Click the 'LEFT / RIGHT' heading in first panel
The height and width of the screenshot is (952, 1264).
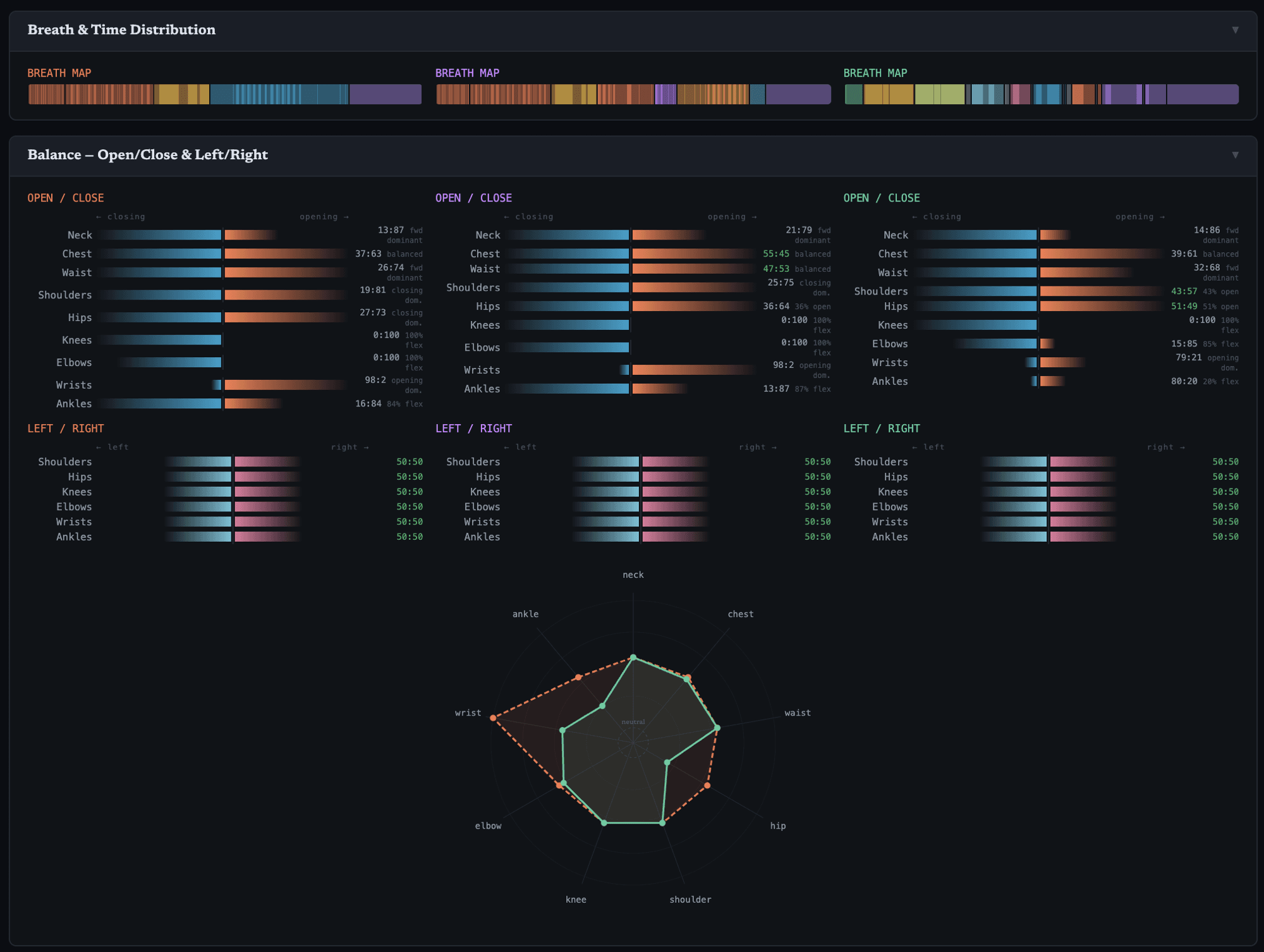pos(64,428)
